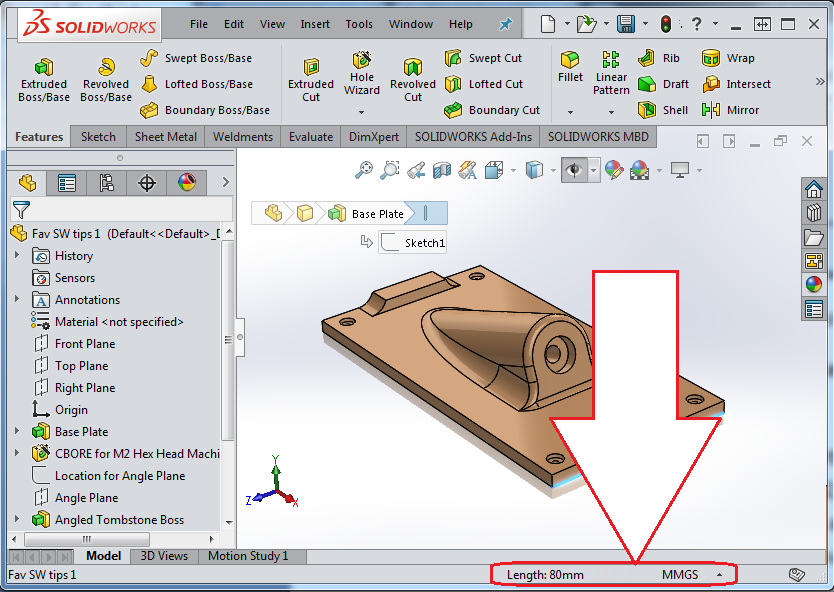This screenshot has height=592, width=834.
Task: Switch to the Evaluate tab
Action: click(311, 137)
